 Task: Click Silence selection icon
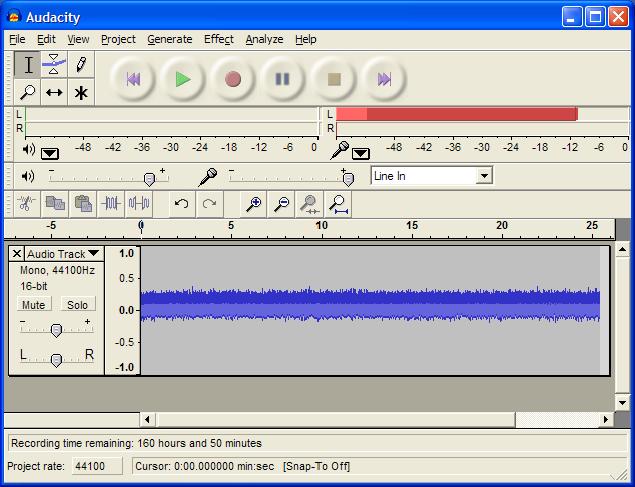point(139,203)
